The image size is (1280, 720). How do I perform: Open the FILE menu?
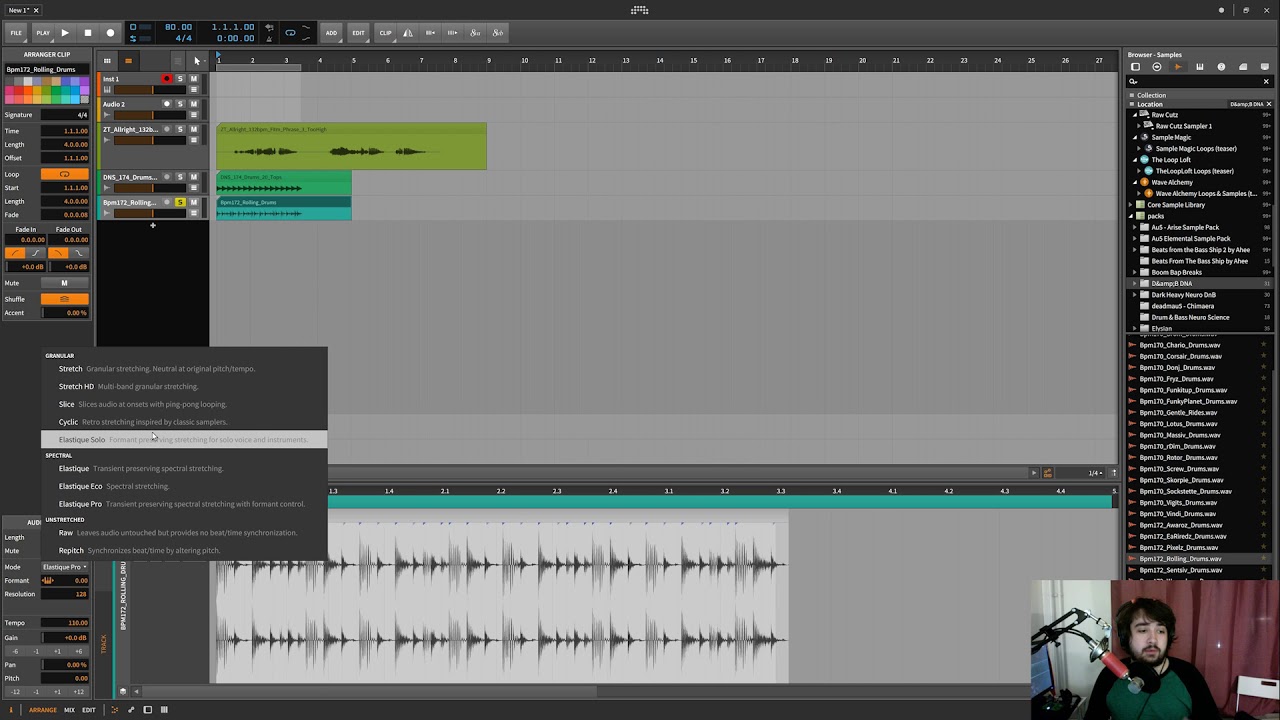[16, 33]
